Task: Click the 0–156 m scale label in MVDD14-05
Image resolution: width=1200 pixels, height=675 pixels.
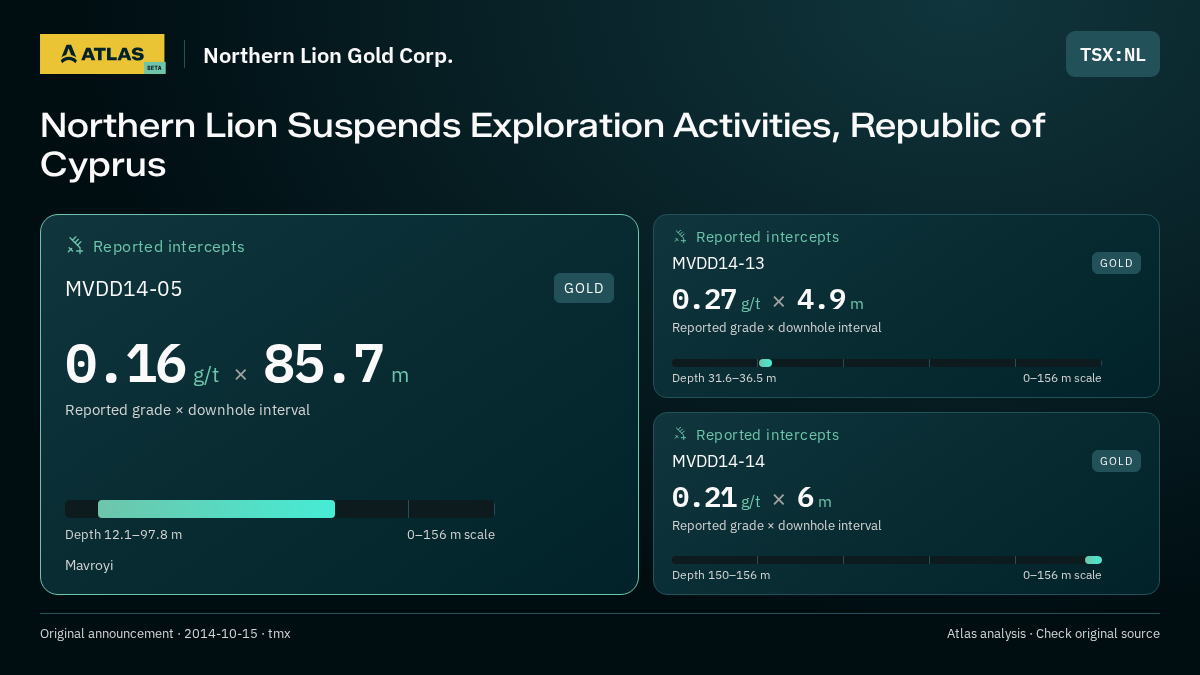Action: (451, 535)
